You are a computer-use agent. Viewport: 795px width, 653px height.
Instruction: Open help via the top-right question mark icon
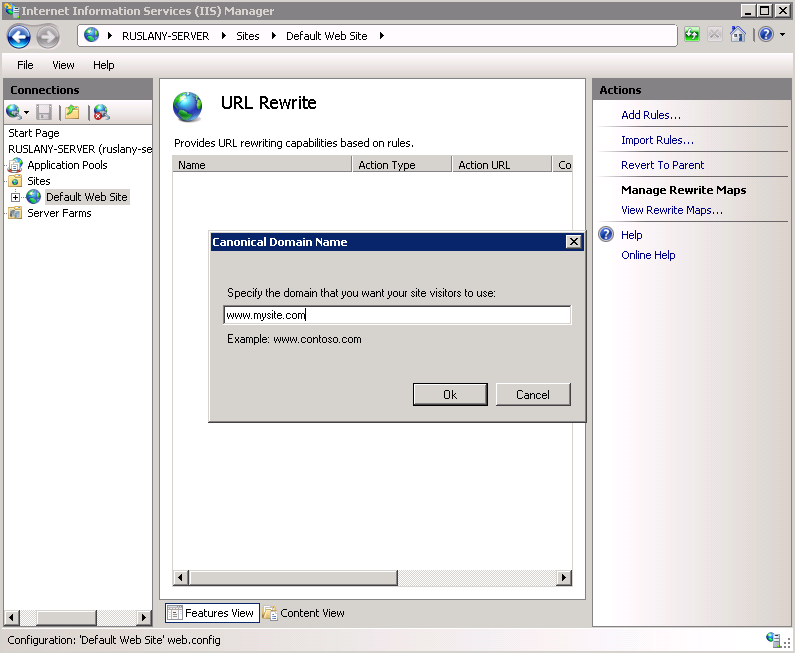[766, 34]
